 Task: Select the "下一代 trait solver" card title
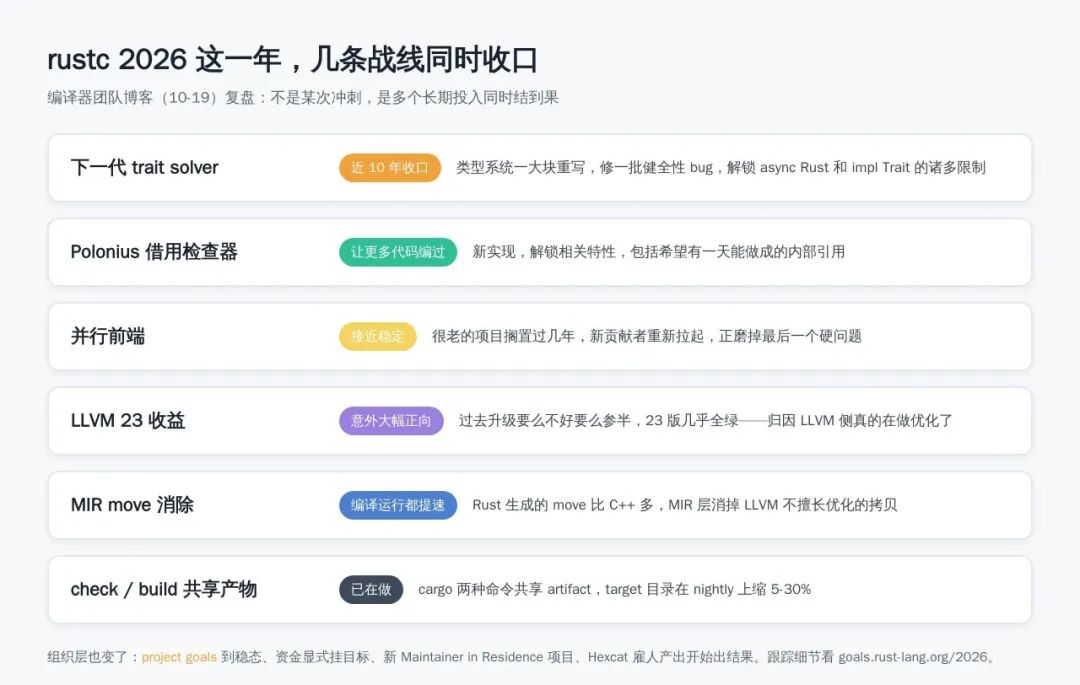tap(144, 167)
